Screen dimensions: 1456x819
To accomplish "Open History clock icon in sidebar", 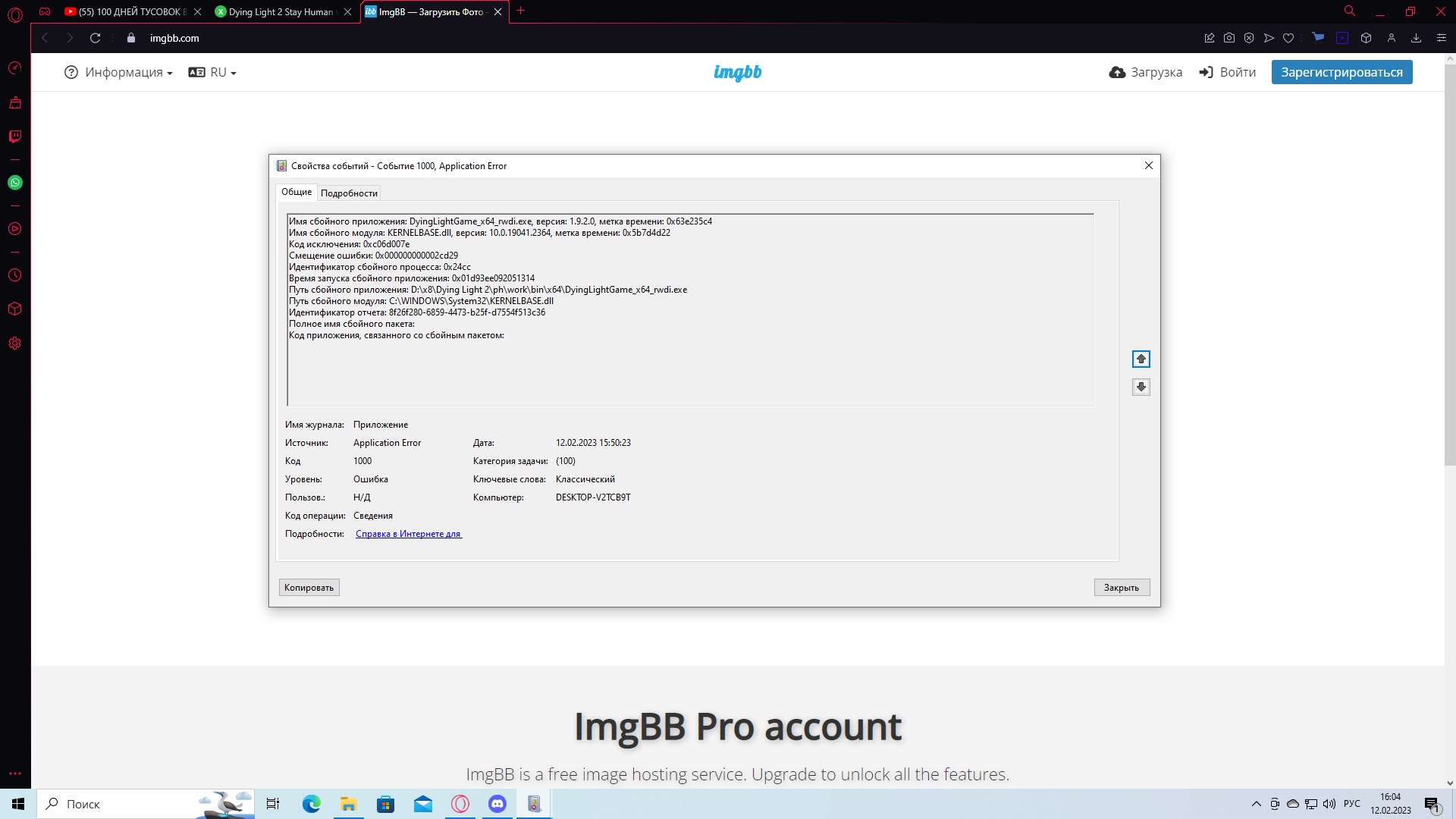I will 15,275.
